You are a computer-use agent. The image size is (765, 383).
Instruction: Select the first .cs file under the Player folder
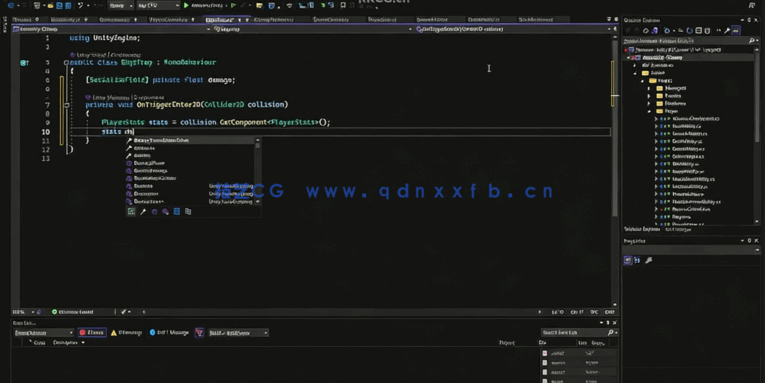(x=695, y=119)
